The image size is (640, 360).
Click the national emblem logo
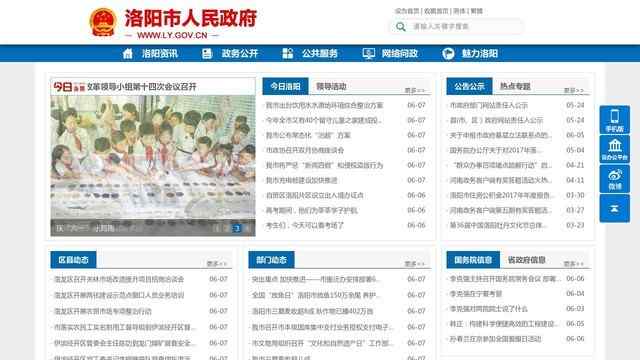tap(103, 22)
